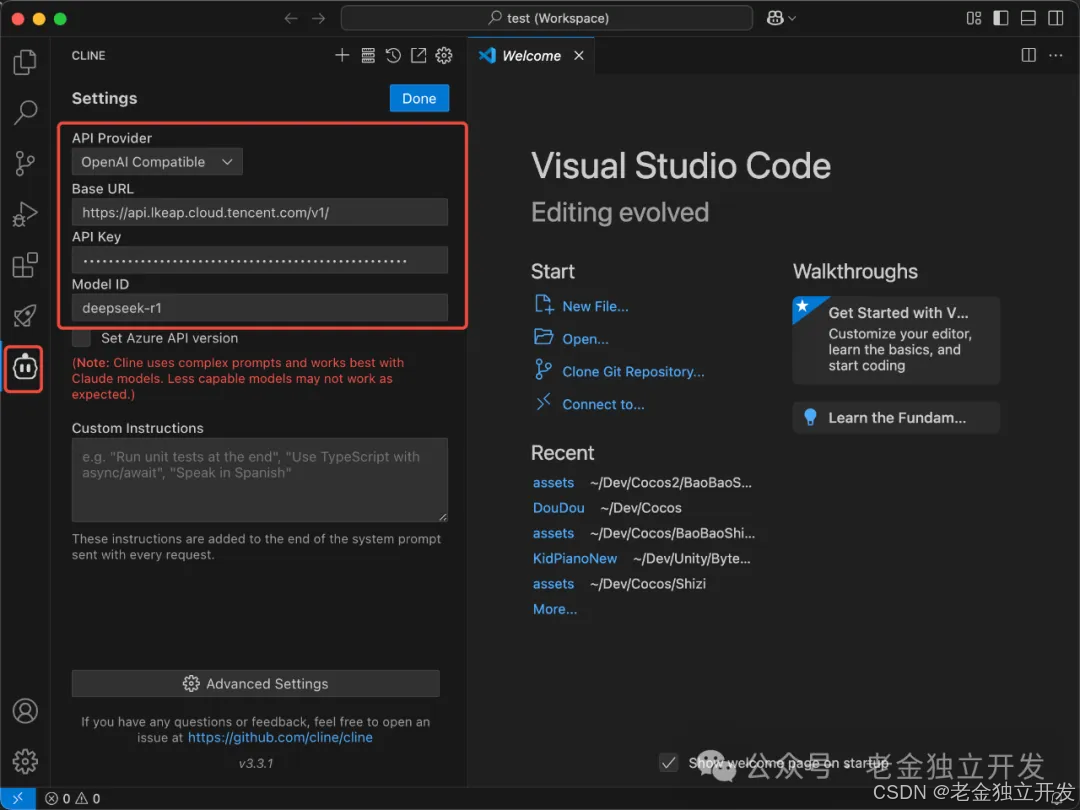Screen dimensions: 1080x810
Task: Expand the Copilot chevron menu in title bar
Action: 791,19
